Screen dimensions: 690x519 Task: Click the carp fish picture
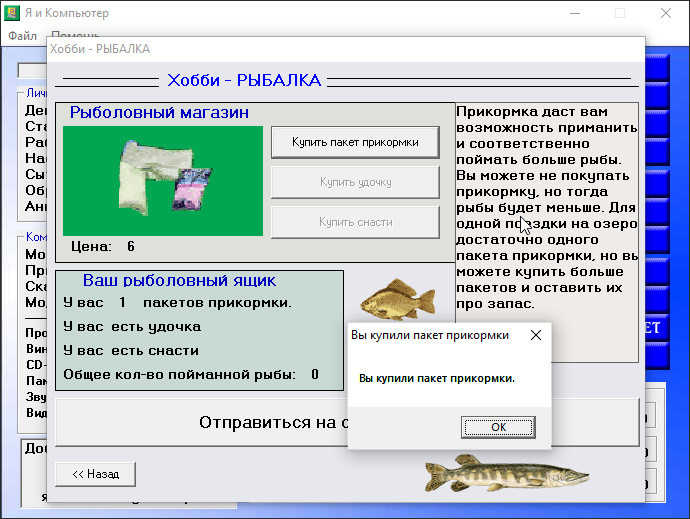point(398,300)
